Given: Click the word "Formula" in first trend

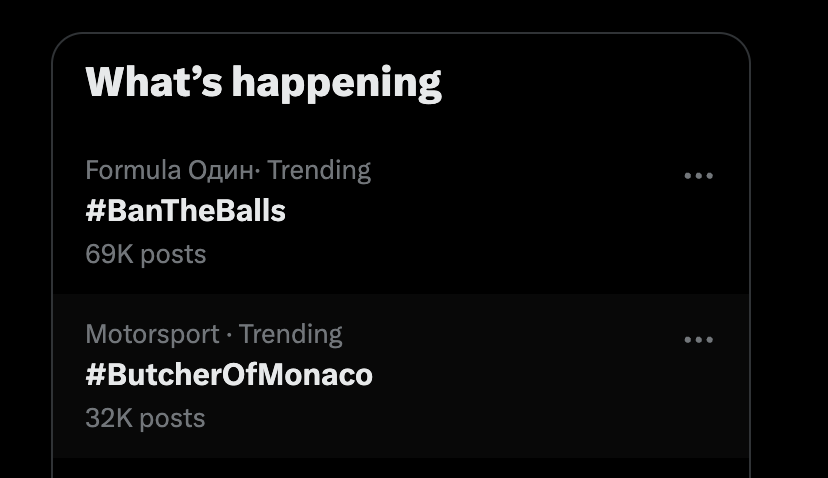Looking at the screenshot, I should point(133,170).
